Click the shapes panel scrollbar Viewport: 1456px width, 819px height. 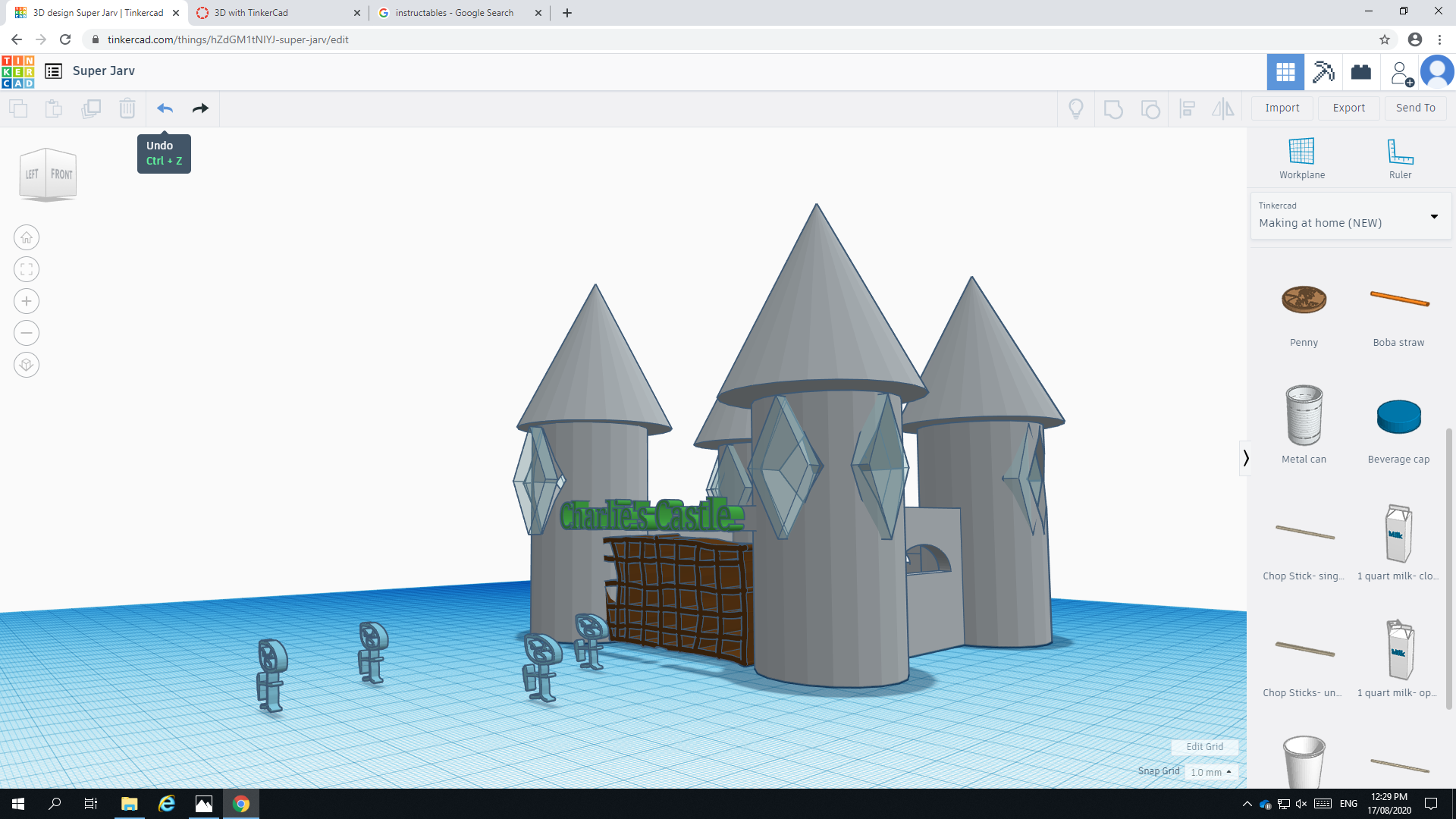pos(1449,569)
